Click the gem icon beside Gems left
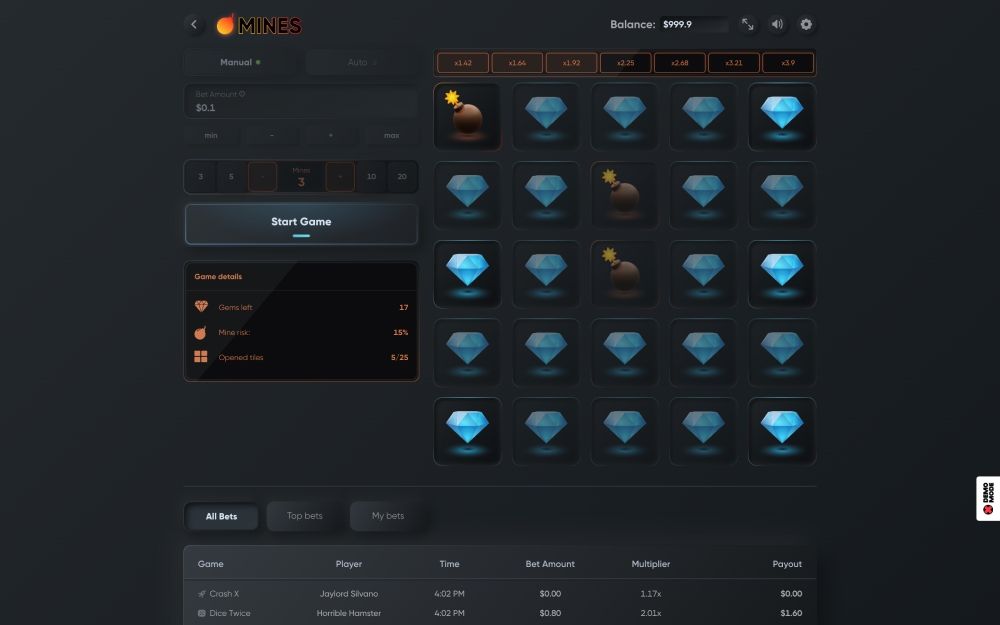The height and width of the screenshot is (625, 1000). point(201,307)
